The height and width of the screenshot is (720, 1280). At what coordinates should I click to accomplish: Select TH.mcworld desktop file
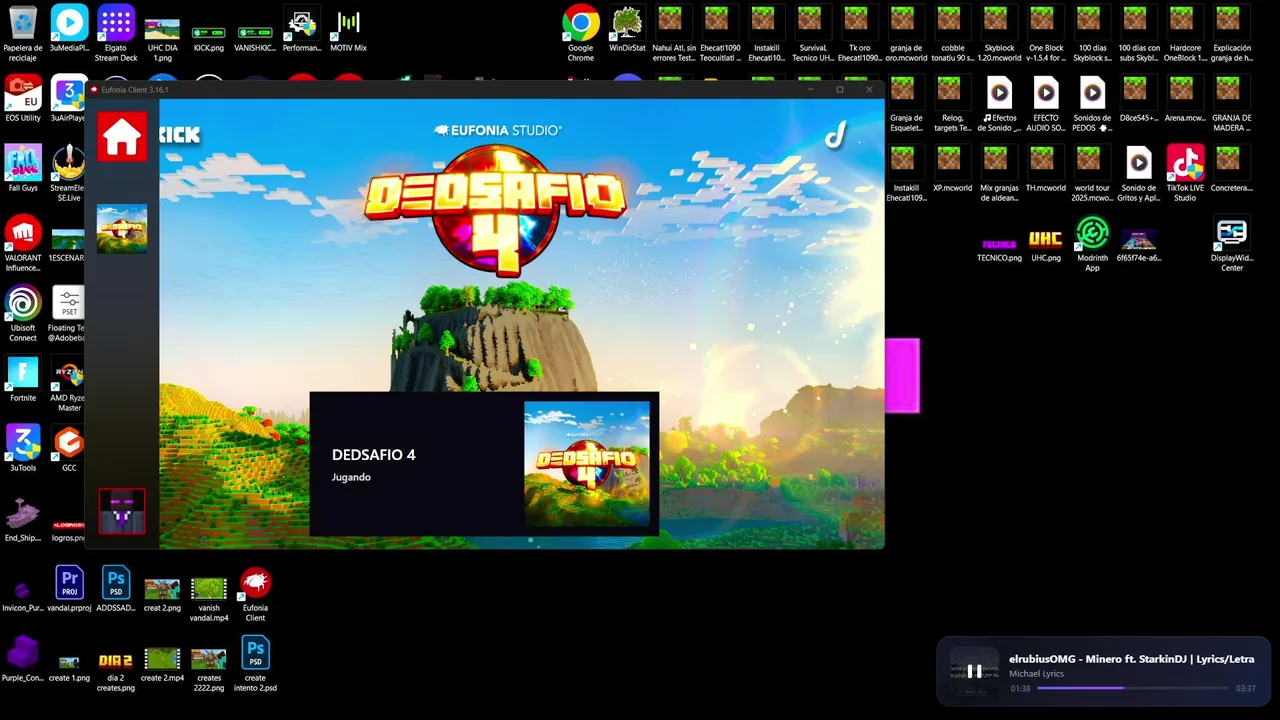coord(1045,169)
